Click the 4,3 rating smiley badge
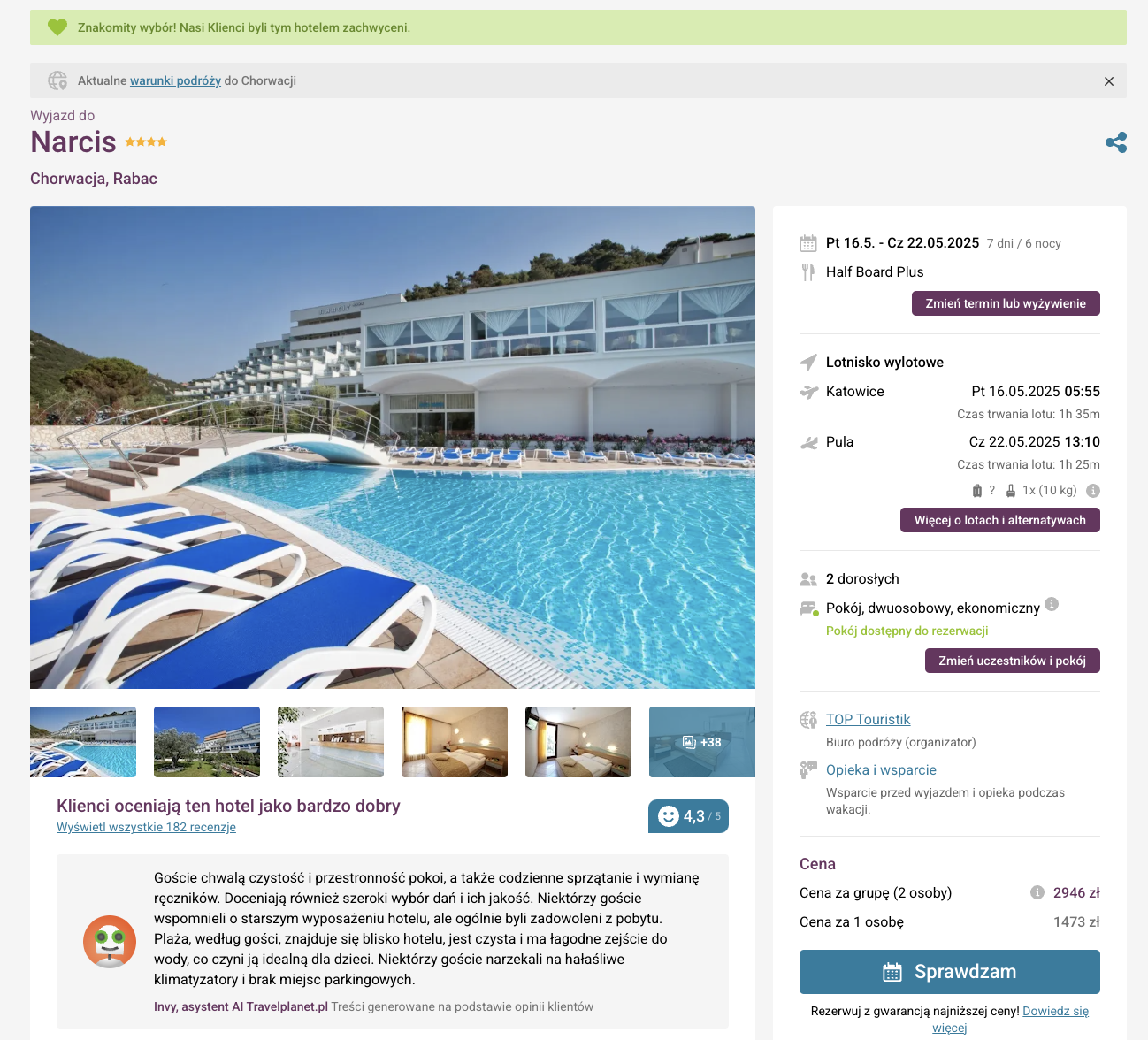Screen dimensions: 1148x1040 click(688, 816)
